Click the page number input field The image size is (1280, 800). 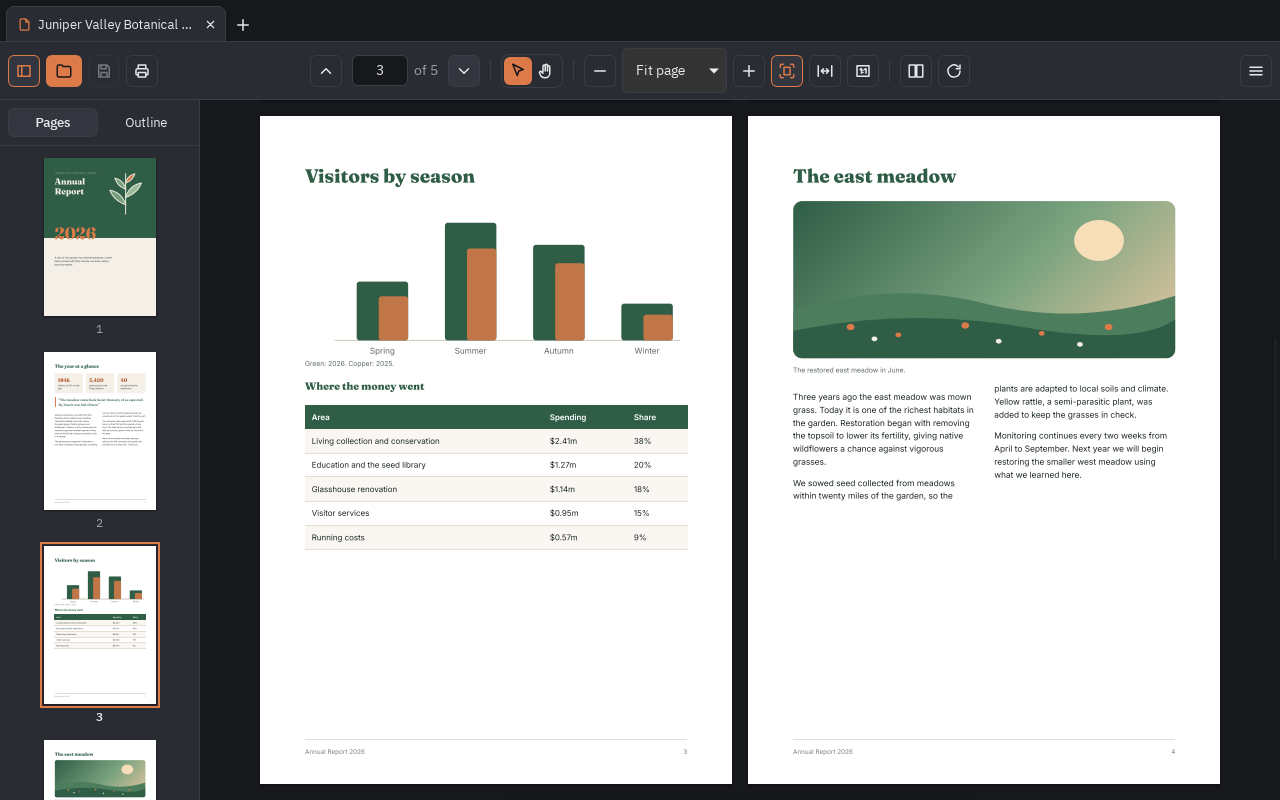click(380, 70)
